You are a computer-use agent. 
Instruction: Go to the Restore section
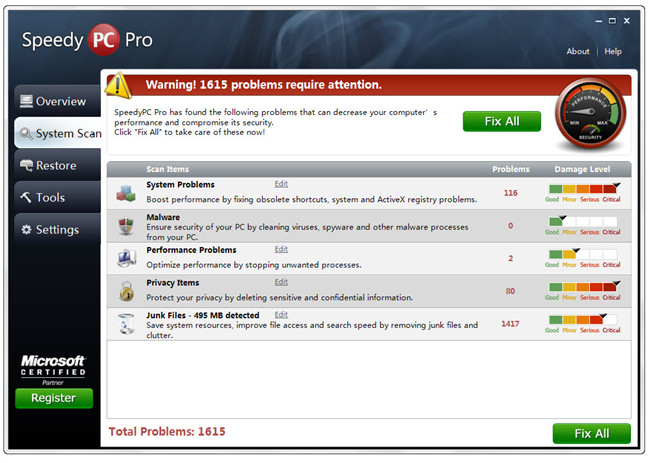click(58, 165)
